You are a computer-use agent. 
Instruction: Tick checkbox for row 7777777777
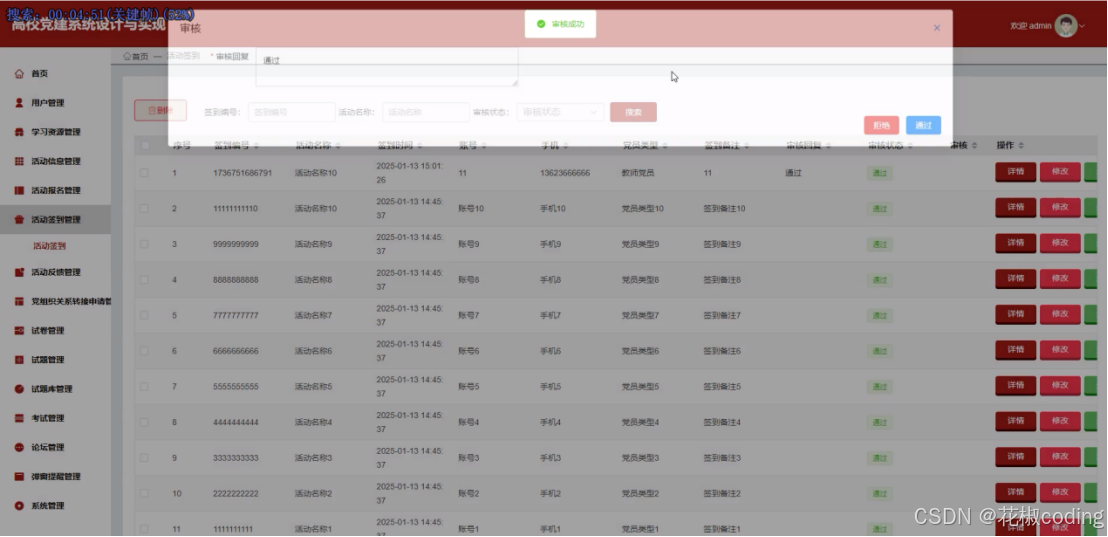[144, 315]
